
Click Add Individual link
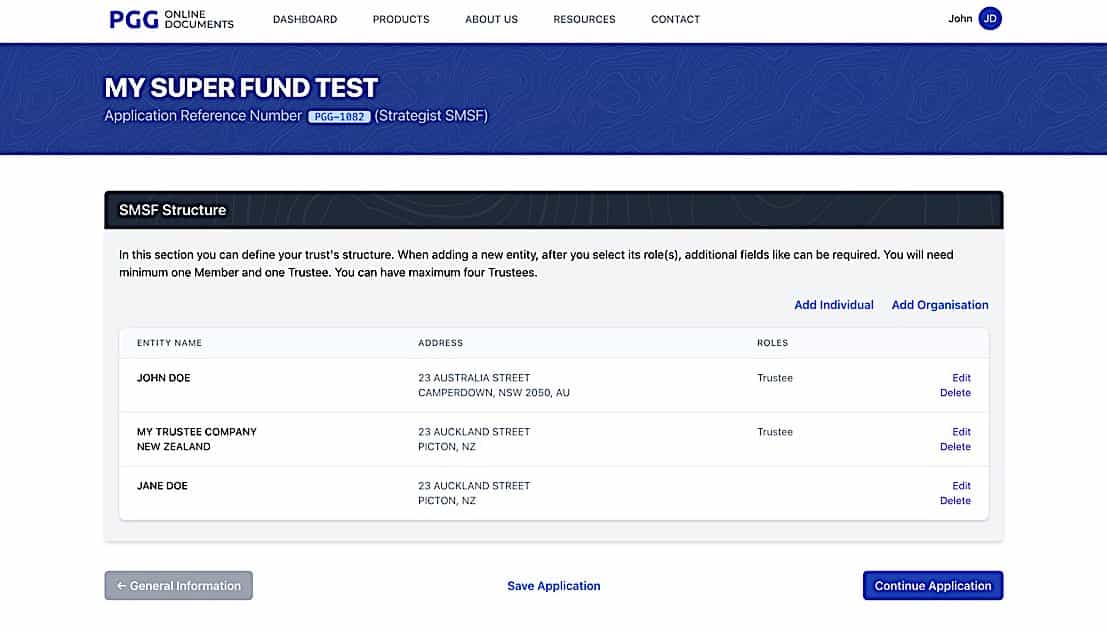pos(834,305)
